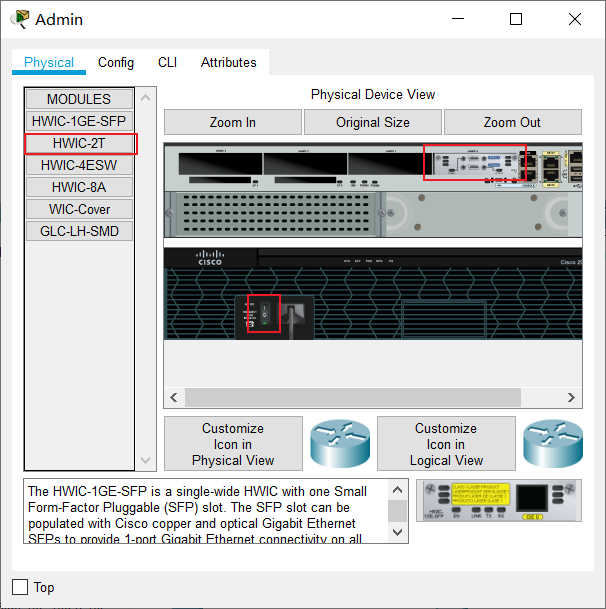Click description box scroll down arrow
This screenshot has width=606, height=609.
point(397,532)
